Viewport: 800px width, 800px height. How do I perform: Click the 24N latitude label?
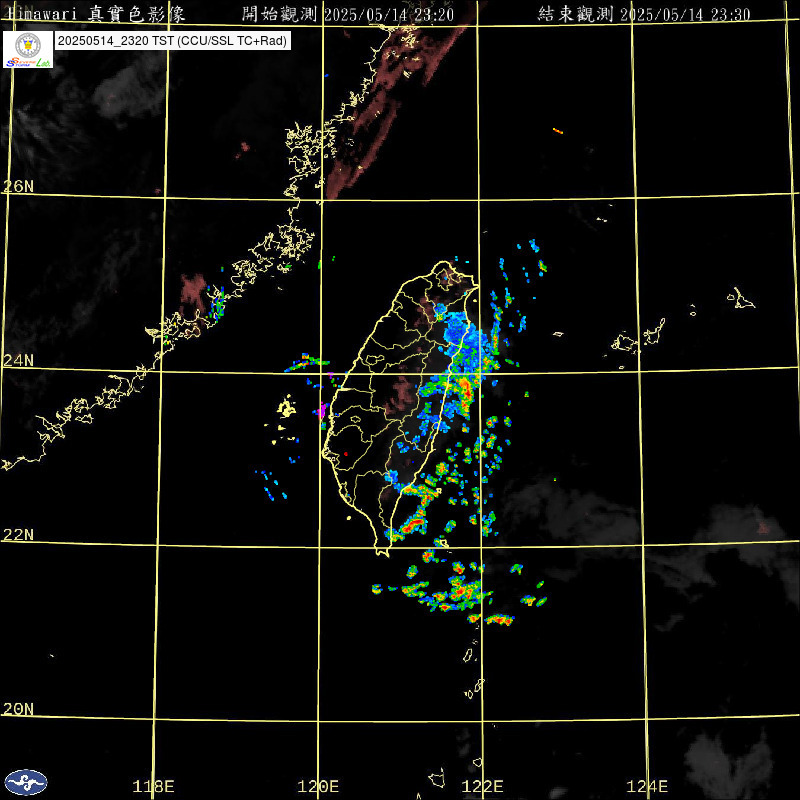tap(19, 361)
